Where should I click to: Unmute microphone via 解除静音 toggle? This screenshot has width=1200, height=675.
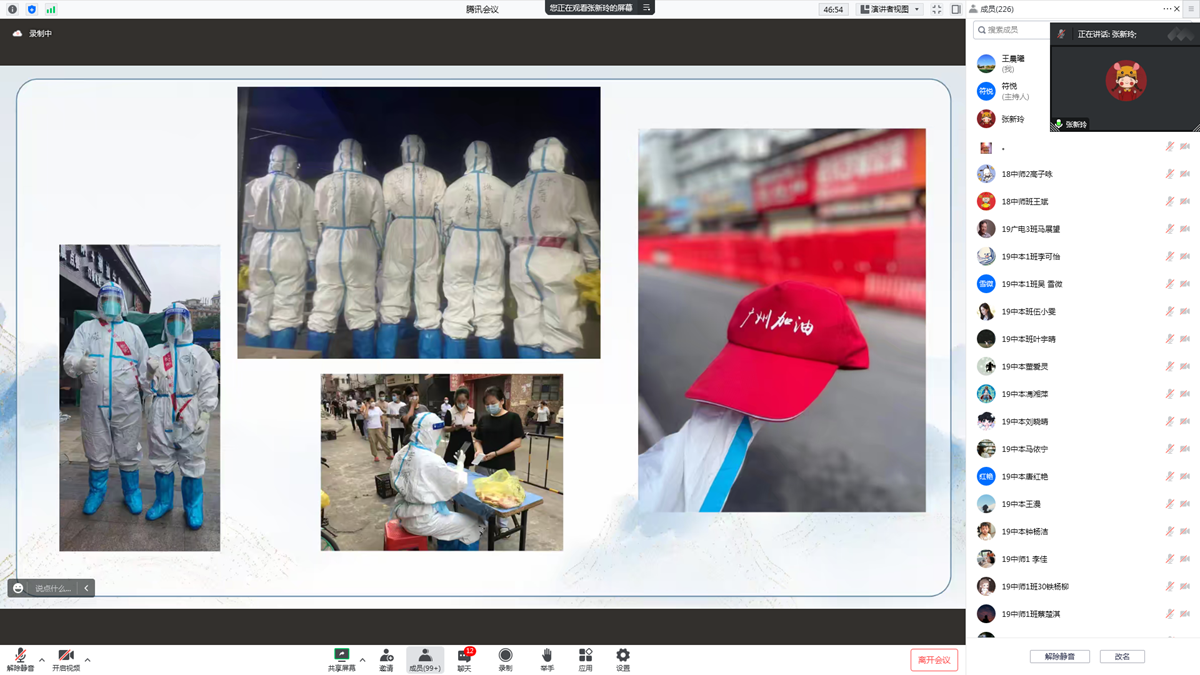point(20,660)
